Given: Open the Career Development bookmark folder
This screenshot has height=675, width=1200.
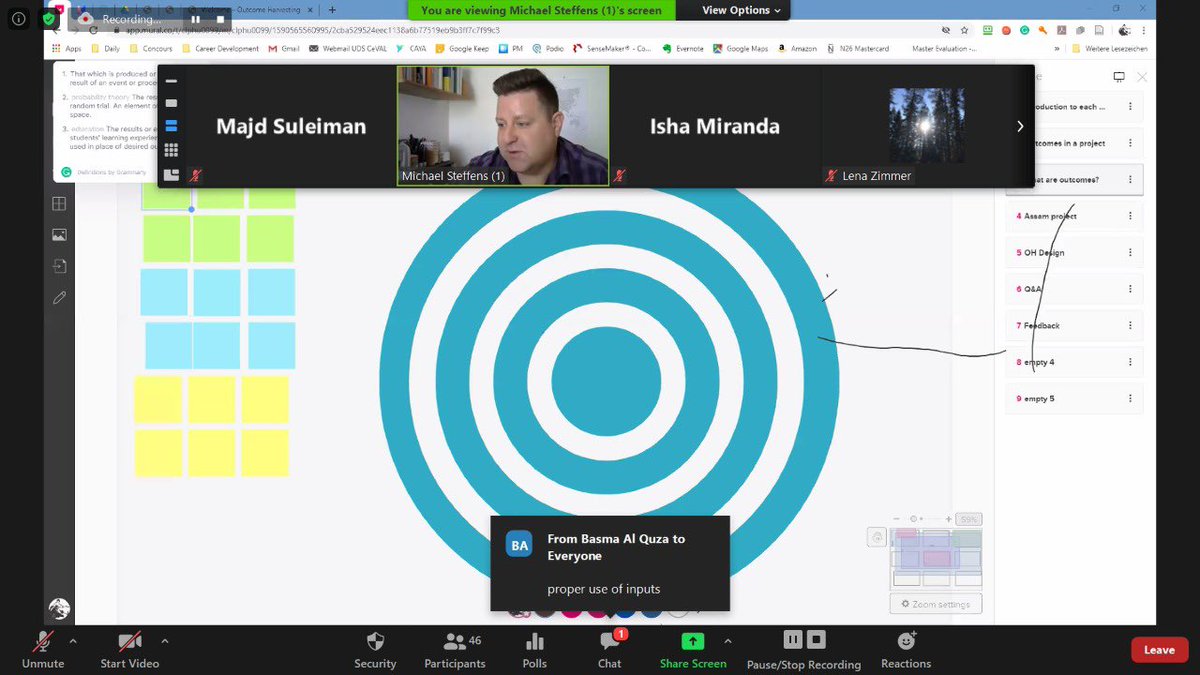Looking at the screenshot, I should tap(219, 48).
